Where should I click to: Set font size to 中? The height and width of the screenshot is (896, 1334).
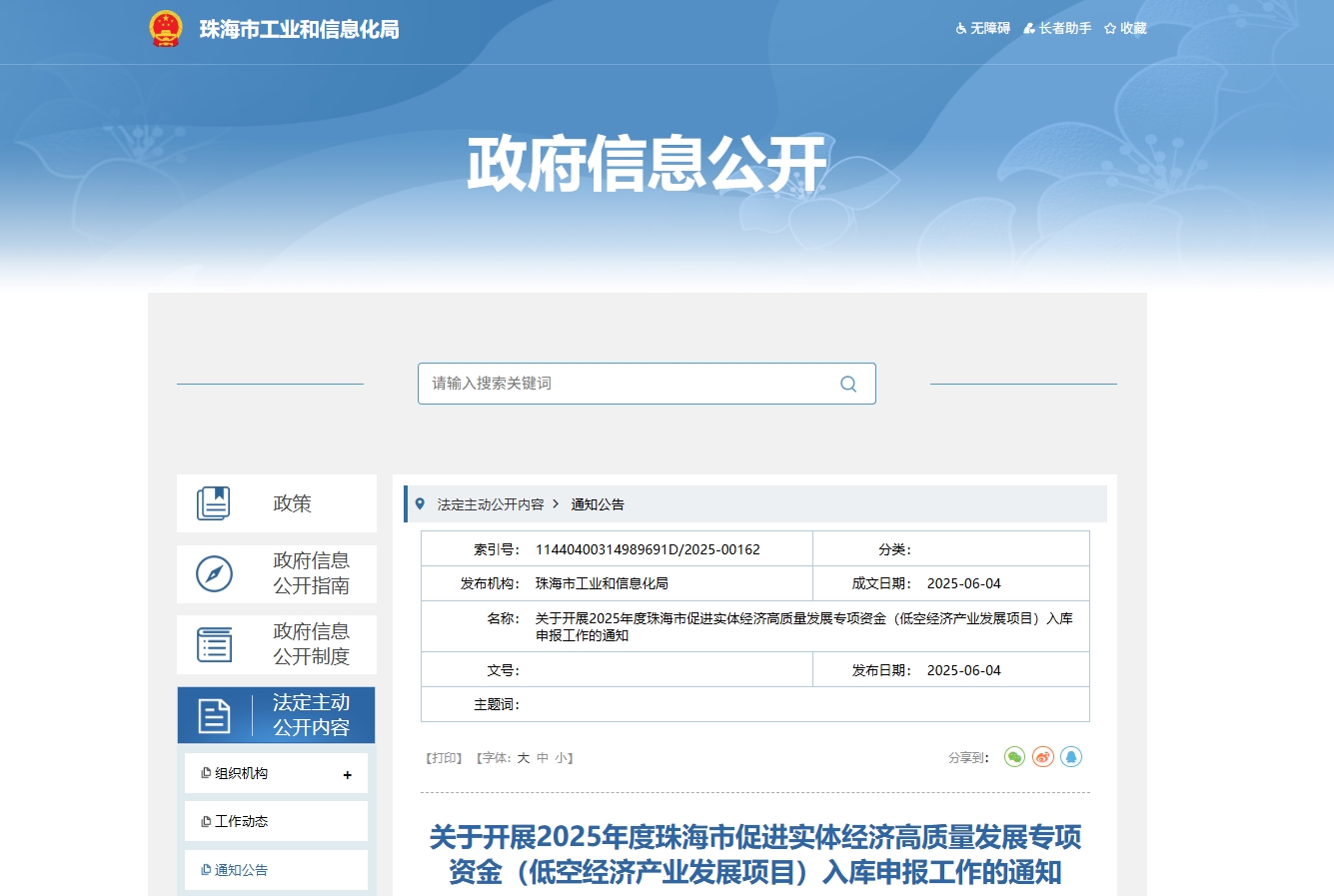pyautogui.click(x=543, y=758)
